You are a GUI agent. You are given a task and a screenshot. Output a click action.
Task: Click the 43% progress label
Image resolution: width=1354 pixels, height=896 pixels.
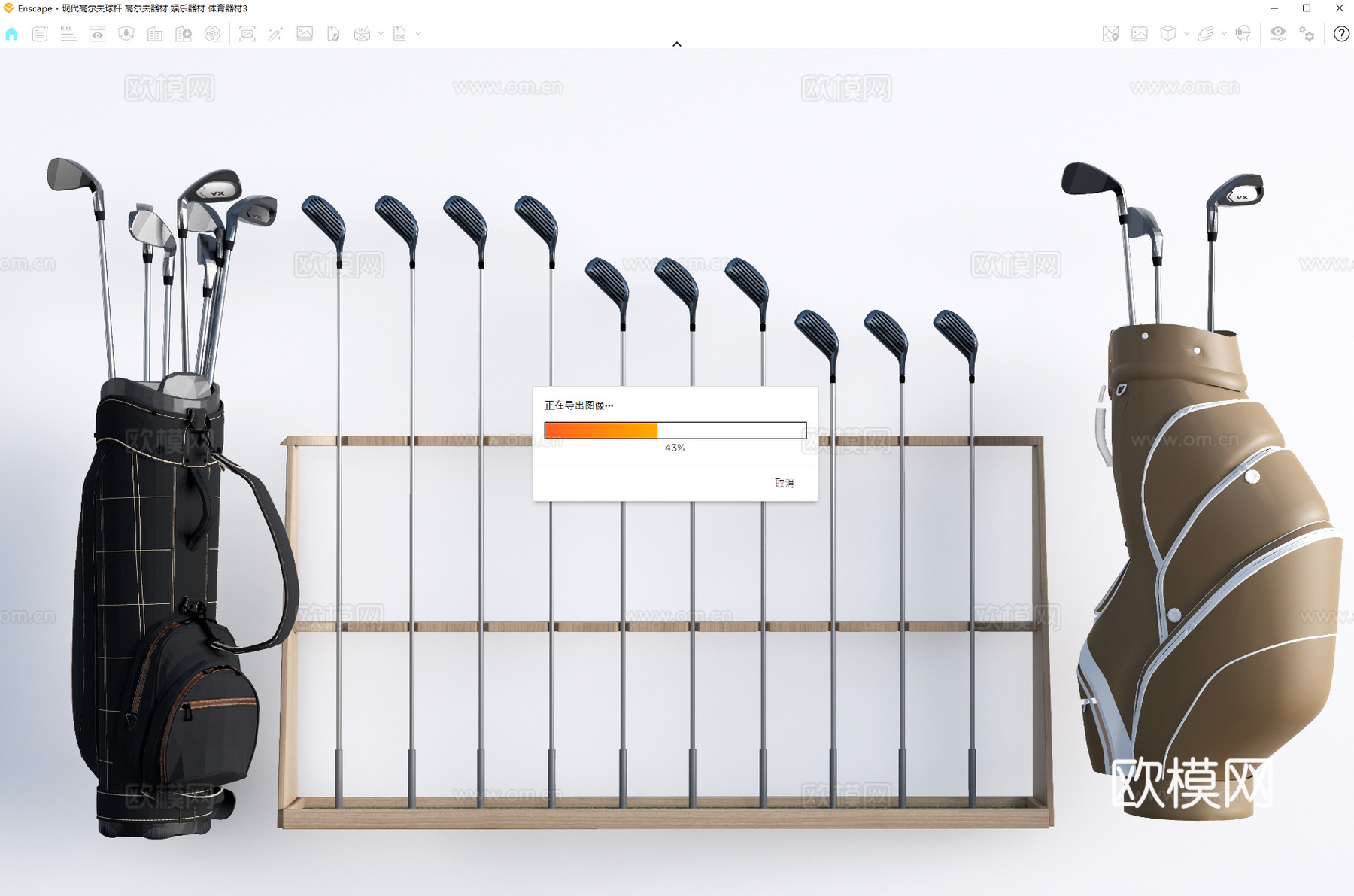click(675, 448)
